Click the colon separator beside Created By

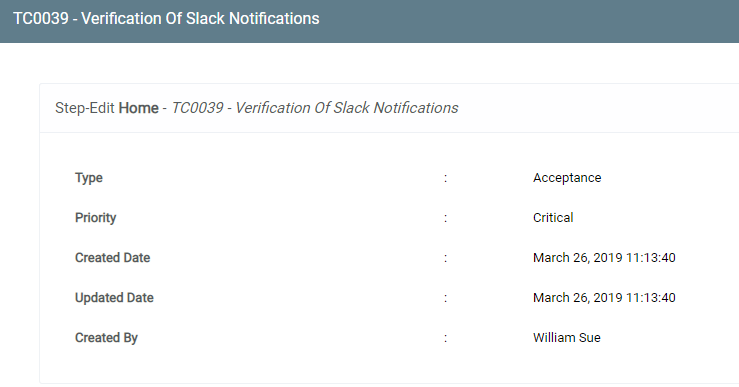(445, 338)
